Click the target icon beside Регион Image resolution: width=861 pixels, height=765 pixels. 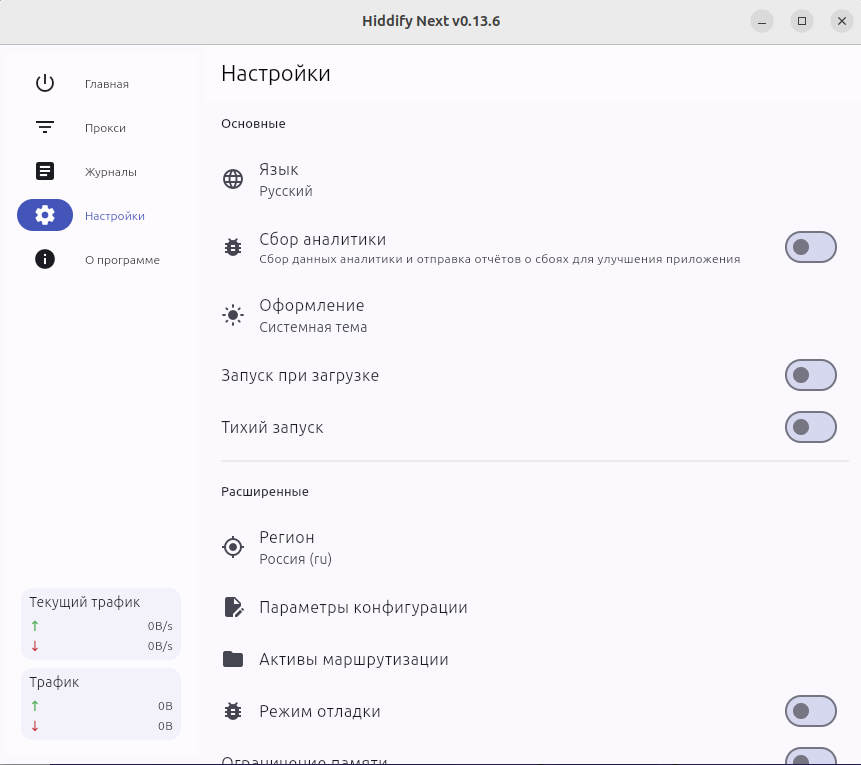tap(233, 547)
